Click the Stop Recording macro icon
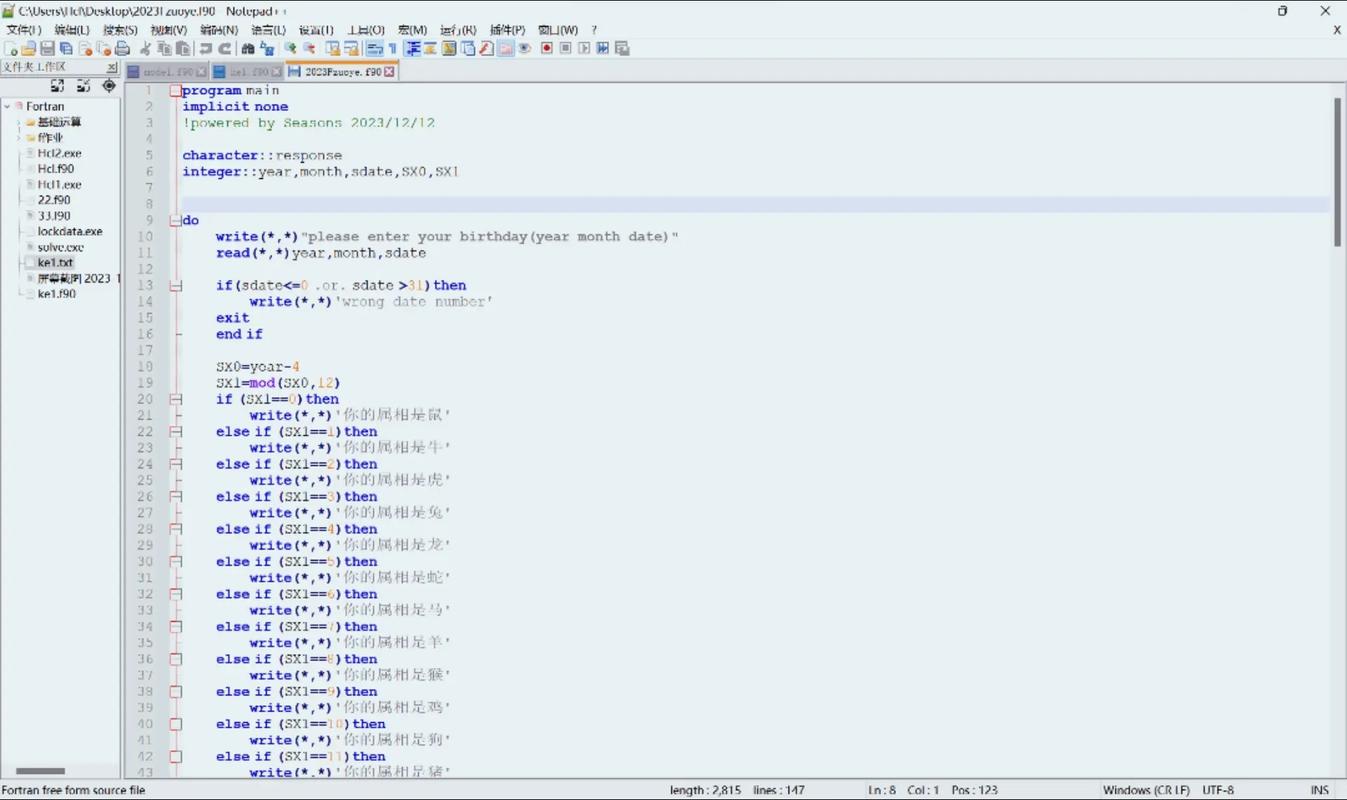 click(565, 48)
